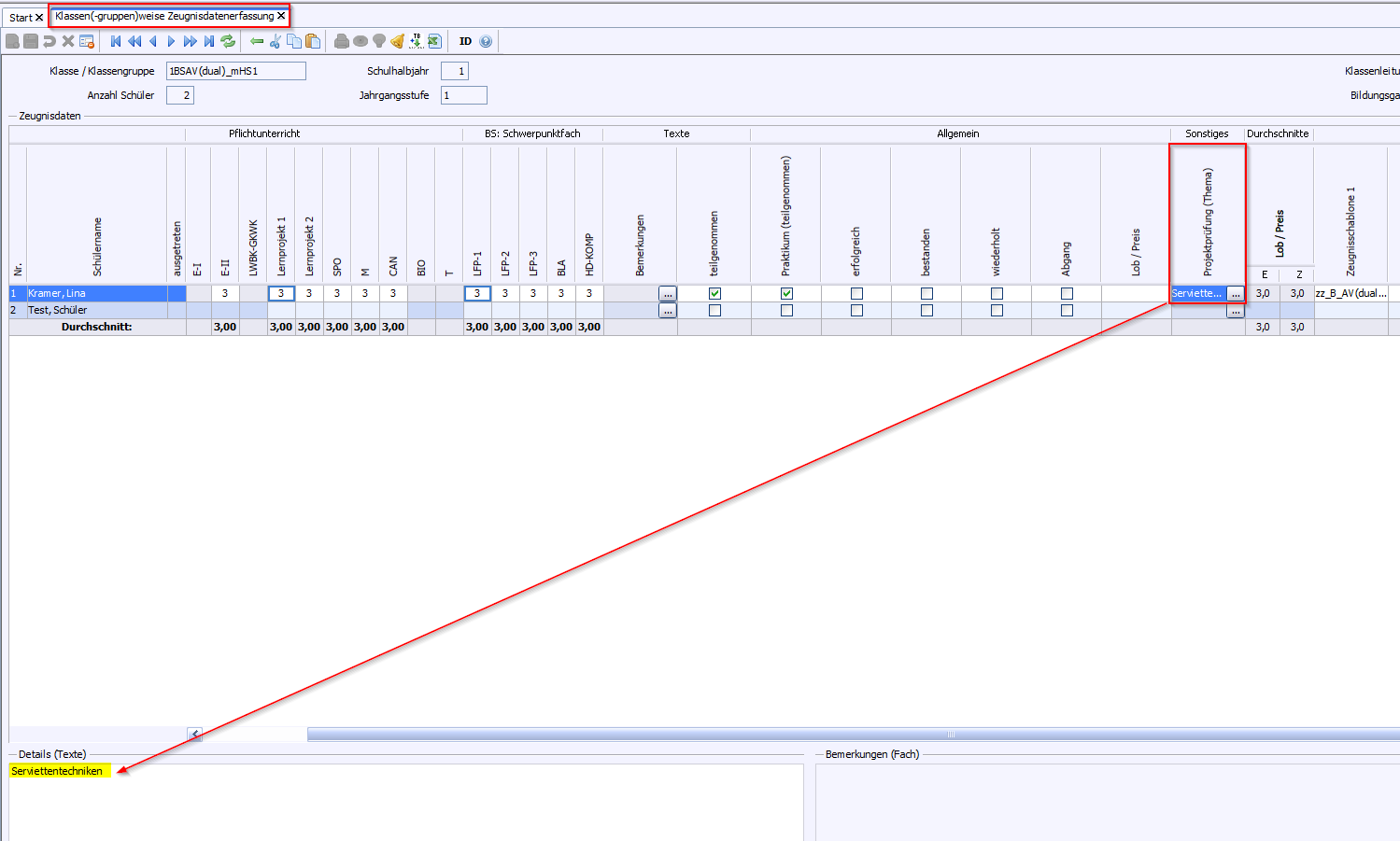Click the blue help question icon
The width and height of the screenshot is (1400, 841).
tap(486, 41)
